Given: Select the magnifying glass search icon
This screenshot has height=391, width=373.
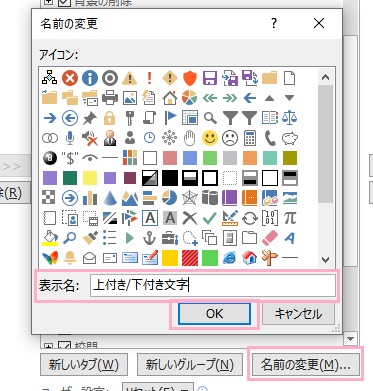Looking at the screenshot, I should point(210,118).
